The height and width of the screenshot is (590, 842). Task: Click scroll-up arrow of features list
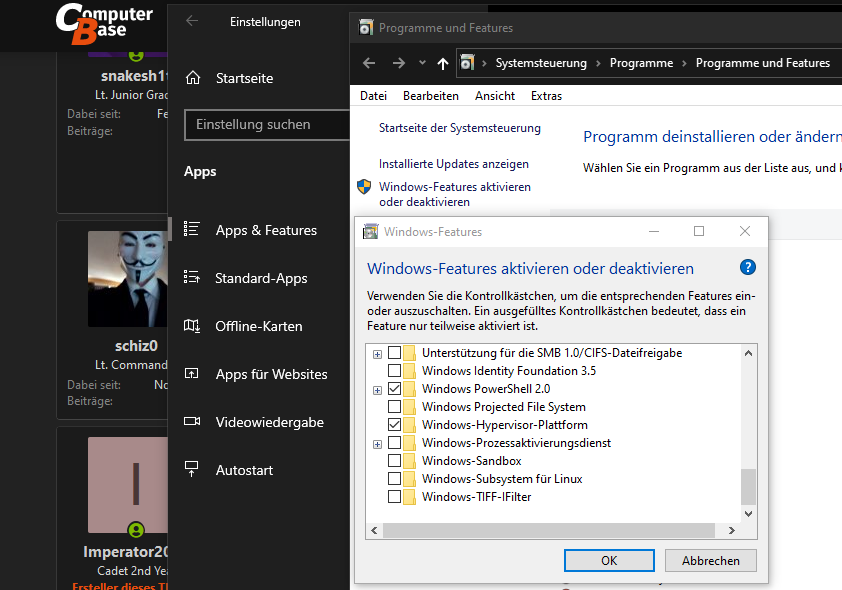coord(748,353)
